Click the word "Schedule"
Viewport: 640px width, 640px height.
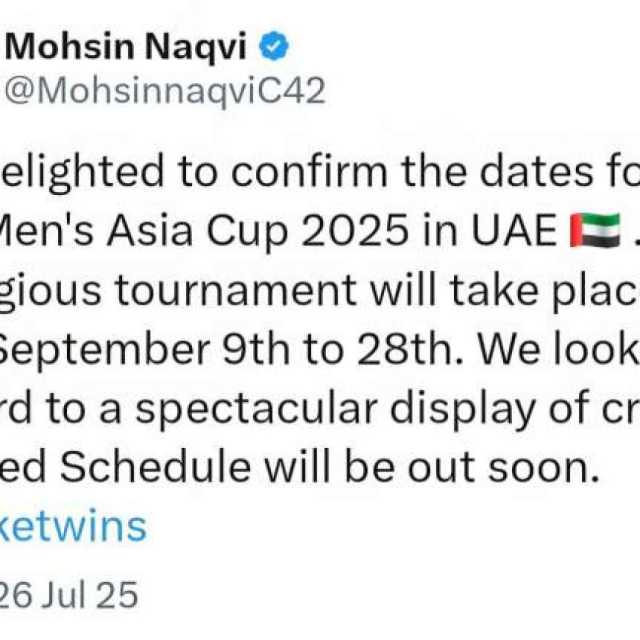156,467
